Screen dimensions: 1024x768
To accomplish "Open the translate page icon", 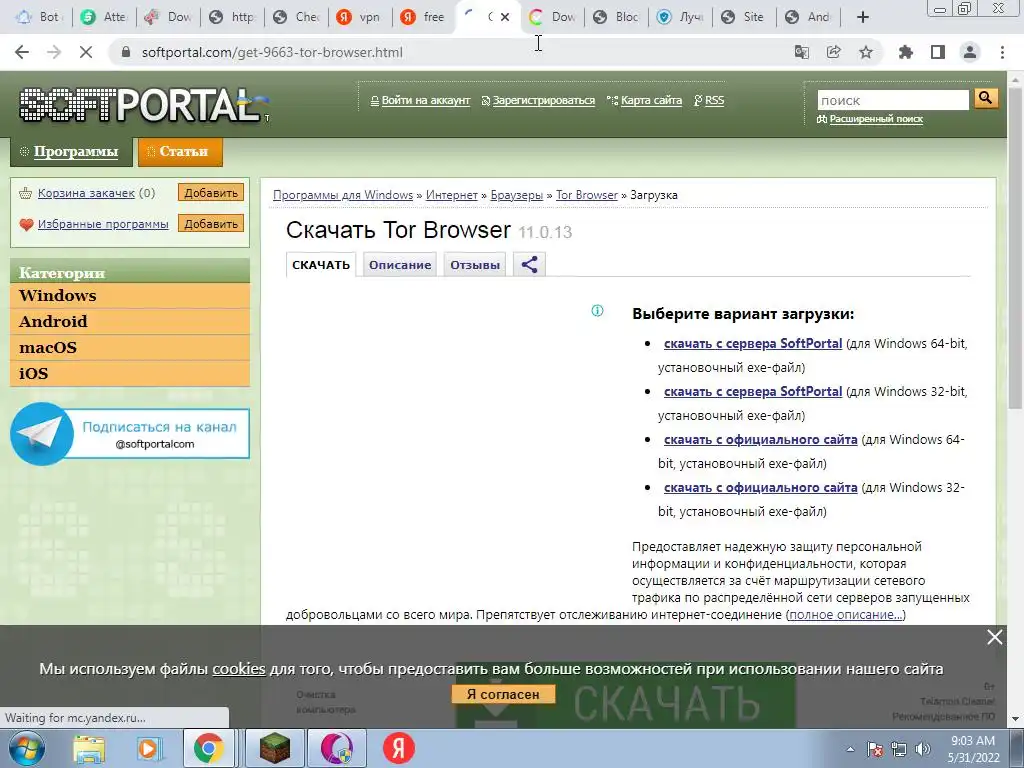I will pos(801,52).
